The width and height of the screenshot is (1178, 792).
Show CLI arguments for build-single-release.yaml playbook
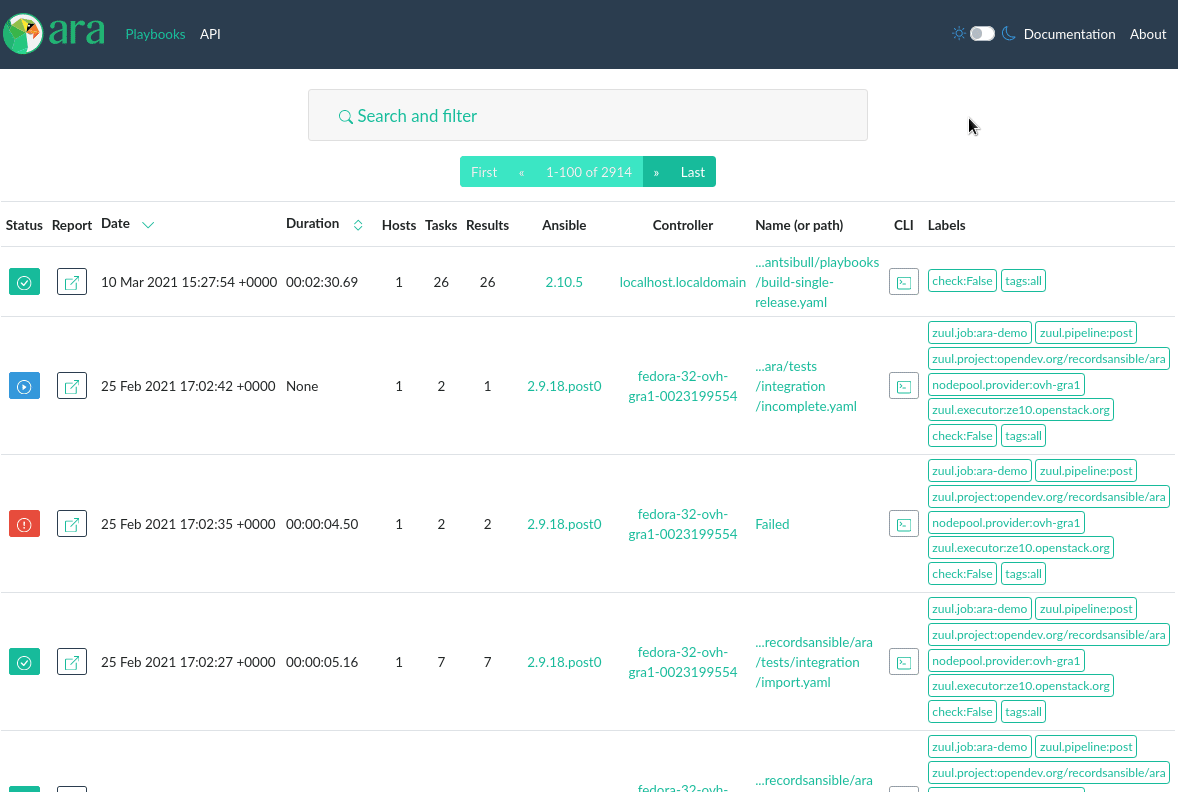coord(903,282)
